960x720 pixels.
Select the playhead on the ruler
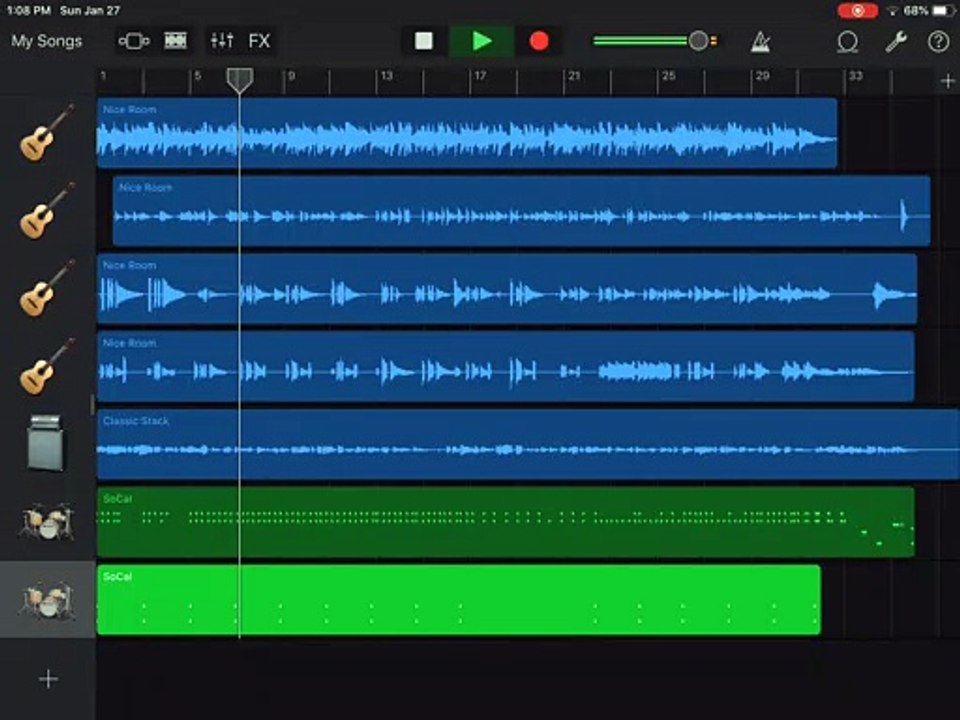(239, 80)
